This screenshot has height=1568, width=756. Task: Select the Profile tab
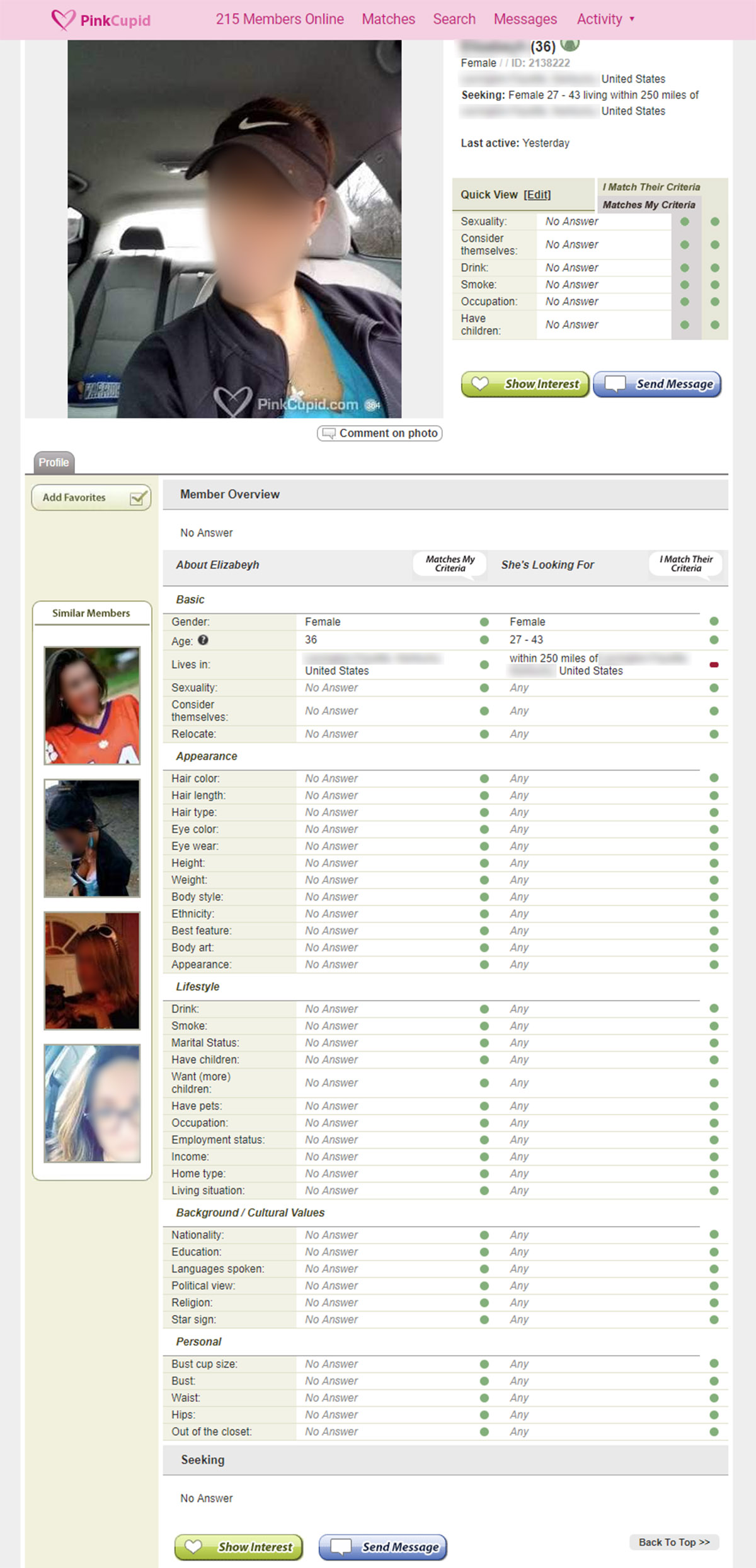(x=54, y=462)
